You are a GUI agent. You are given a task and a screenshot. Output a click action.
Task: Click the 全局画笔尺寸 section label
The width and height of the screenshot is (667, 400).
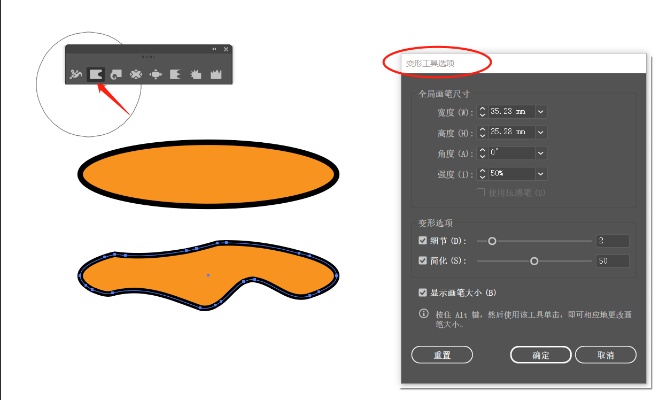point(444,94)
